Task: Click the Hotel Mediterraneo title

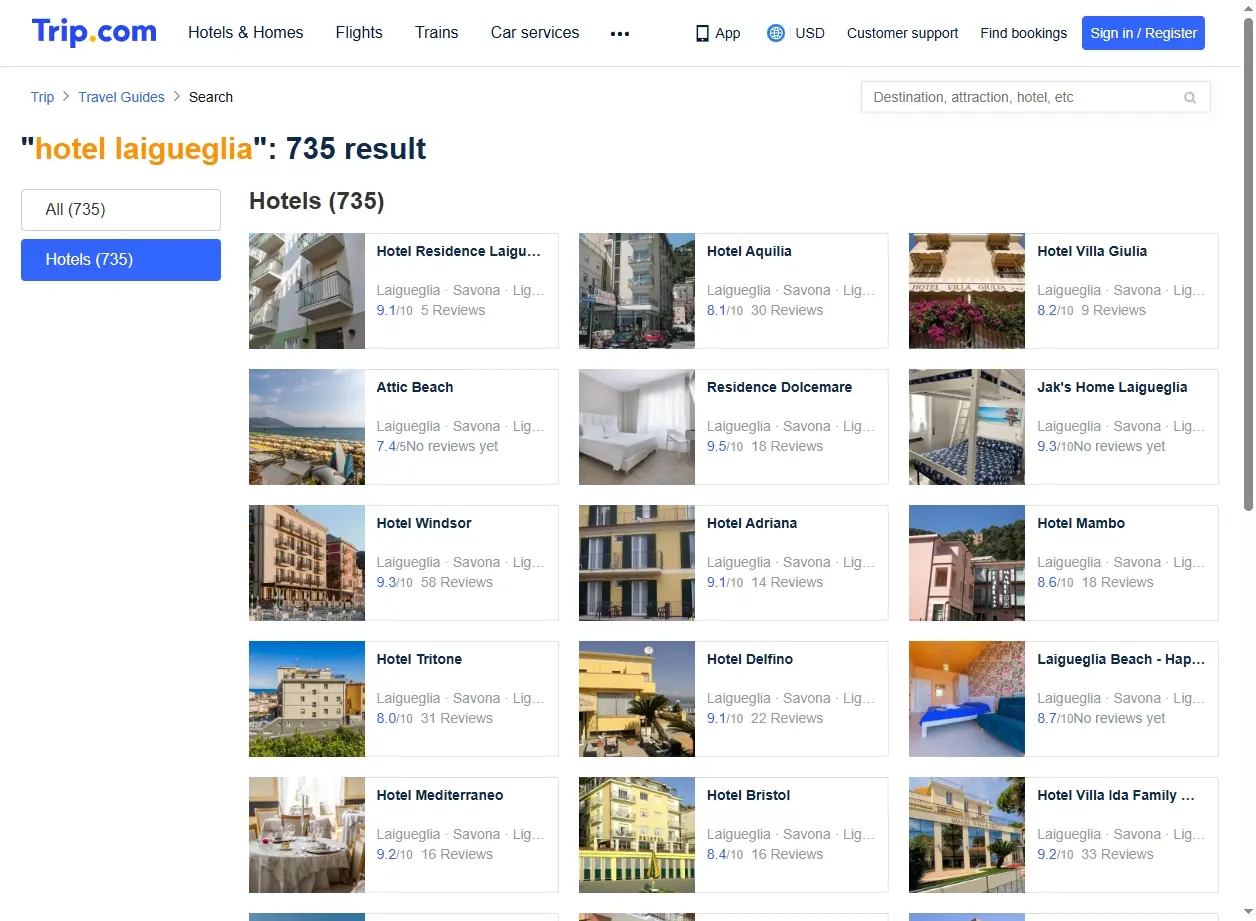Action: [x=440, y=795]
